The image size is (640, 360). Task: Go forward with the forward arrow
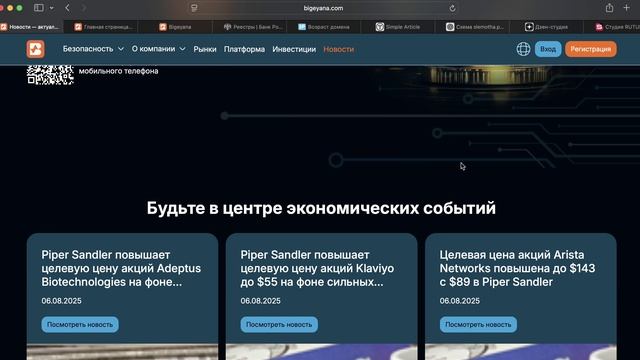[84, 8]
